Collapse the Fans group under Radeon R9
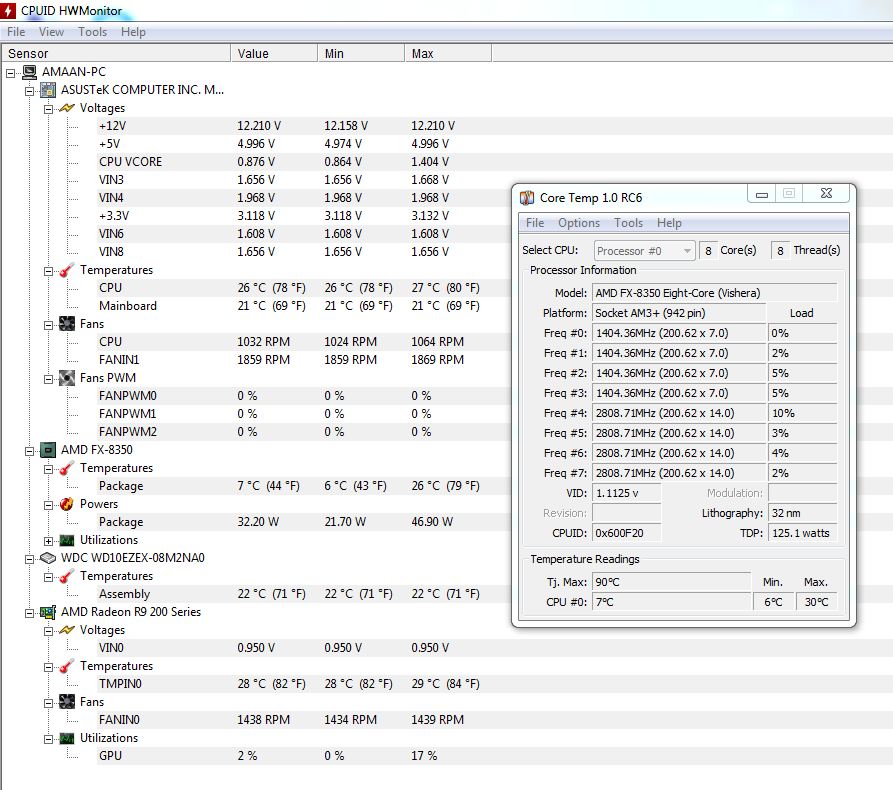Screen dimensions: 893x790 tap(48, 703)
